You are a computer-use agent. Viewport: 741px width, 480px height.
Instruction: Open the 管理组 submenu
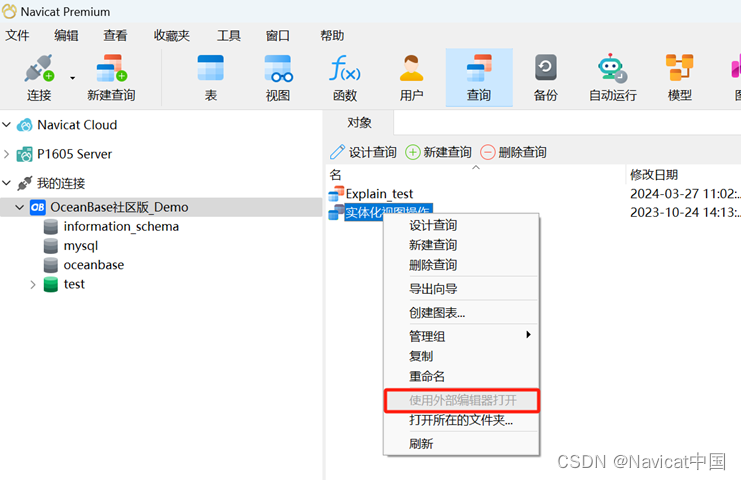[461, 336]
